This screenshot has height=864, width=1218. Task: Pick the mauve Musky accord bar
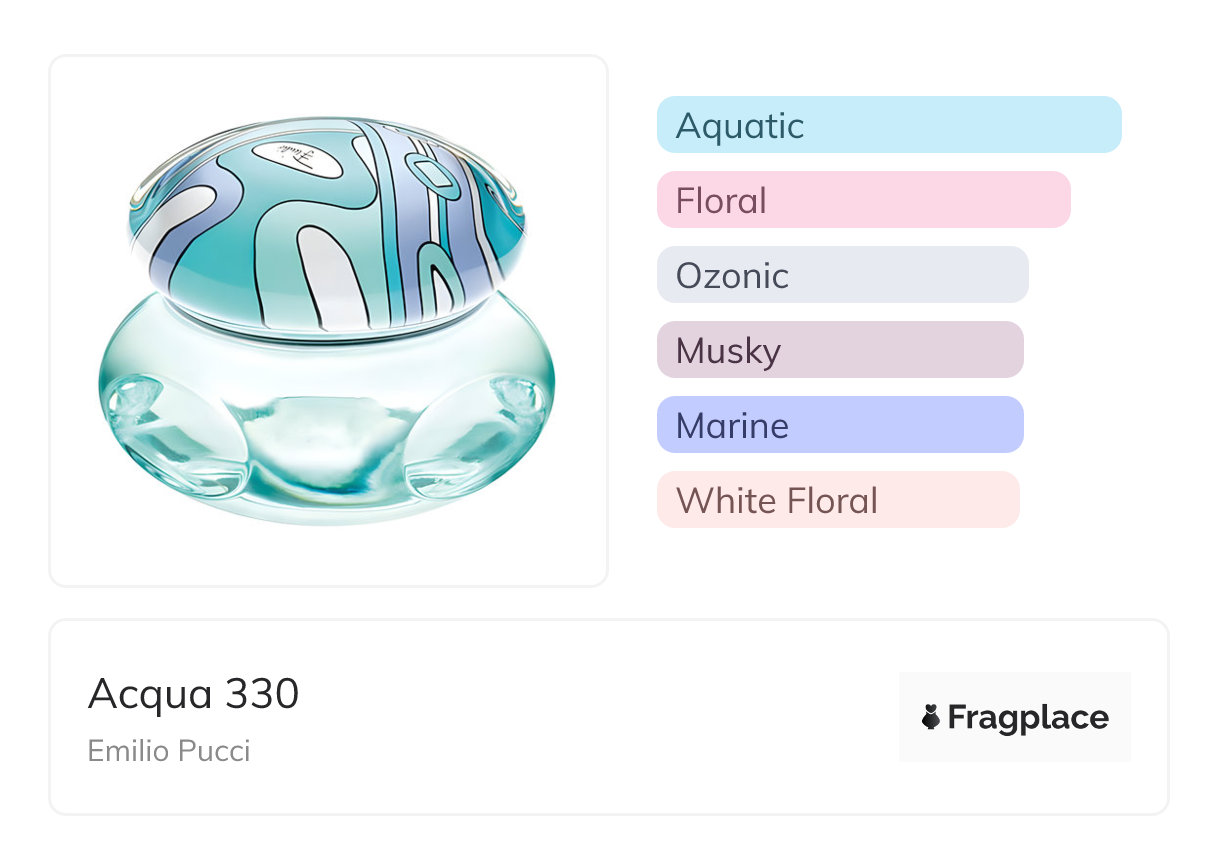840,350
